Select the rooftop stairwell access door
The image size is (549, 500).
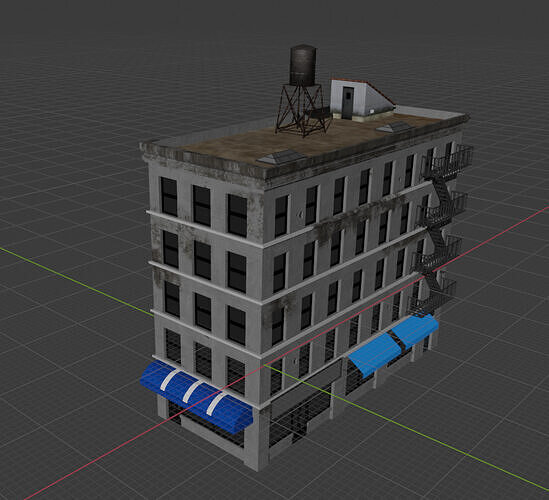347,103
